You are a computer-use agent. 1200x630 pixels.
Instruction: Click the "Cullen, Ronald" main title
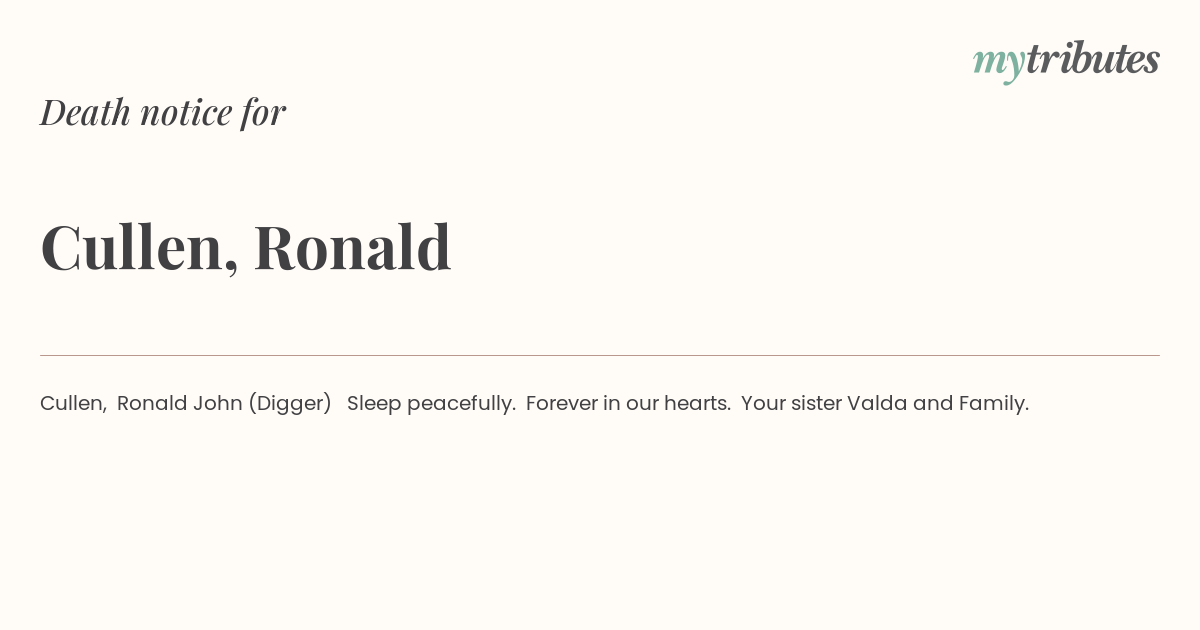click(246, 247)
